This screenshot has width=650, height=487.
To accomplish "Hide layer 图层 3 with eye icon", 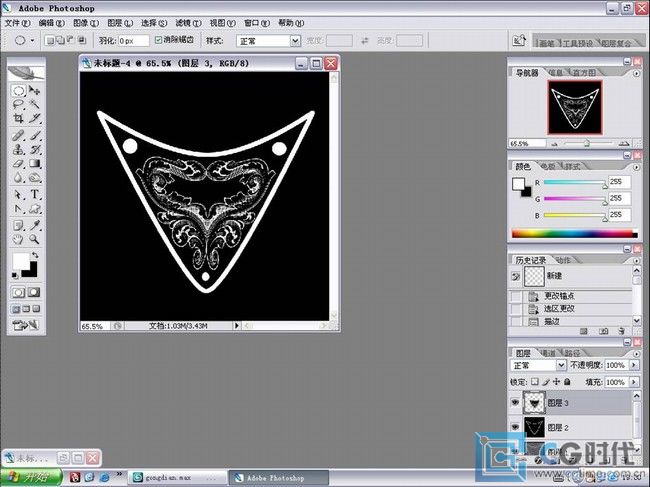I will pos(515,402).
